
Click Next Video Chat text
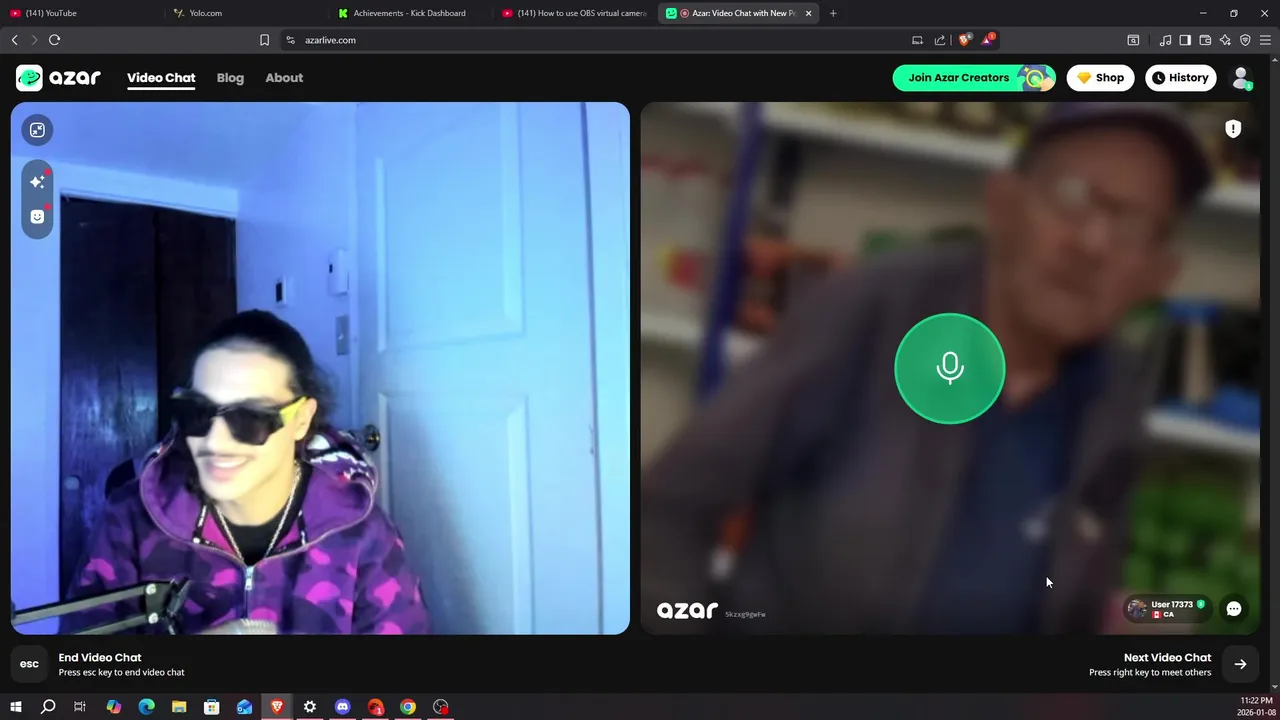1167,657
